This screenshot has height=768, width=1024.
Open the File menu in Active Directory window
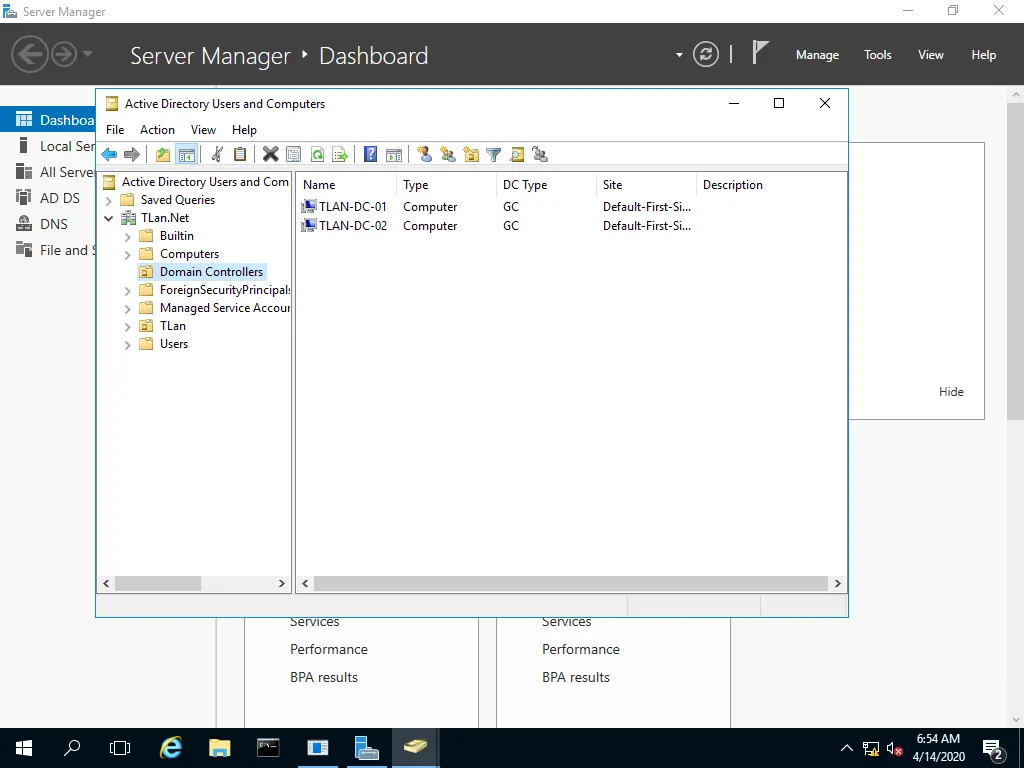click(115, 130)
